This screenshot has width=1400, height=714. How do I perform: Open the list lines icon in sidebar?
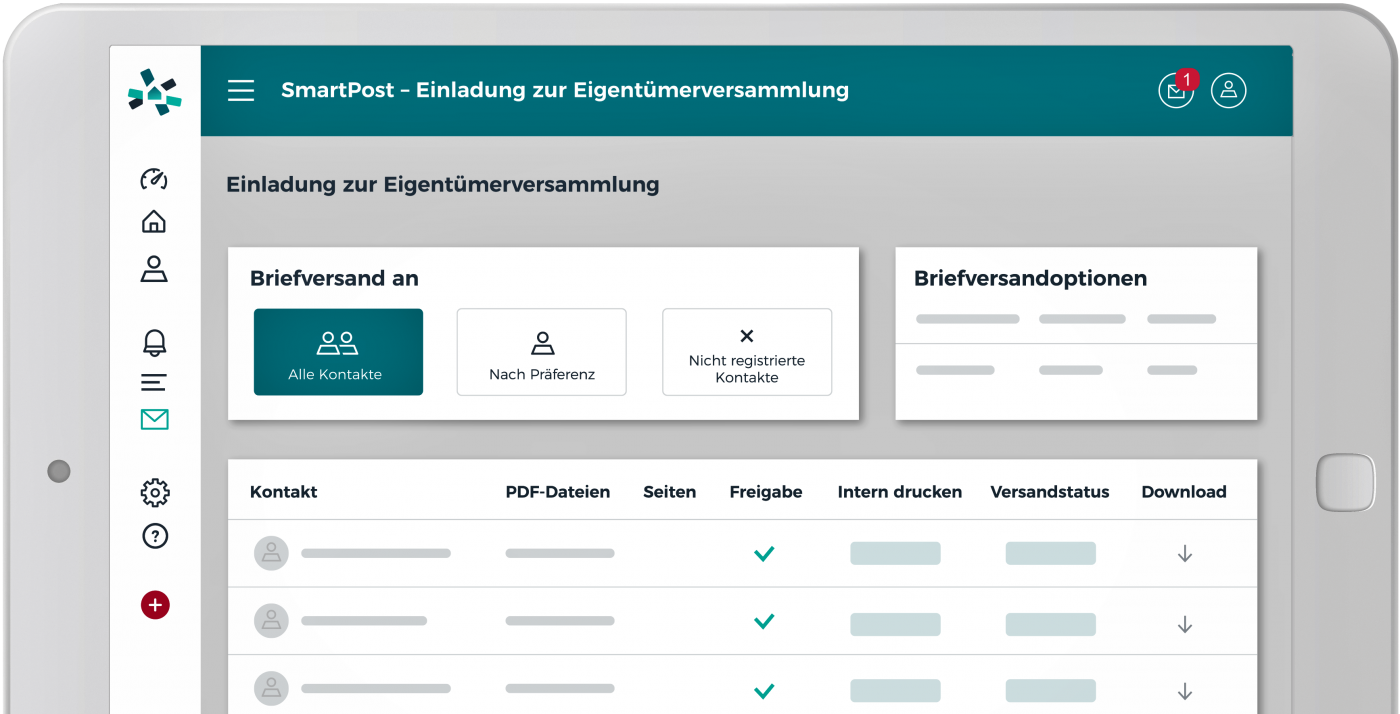point(154,382)
